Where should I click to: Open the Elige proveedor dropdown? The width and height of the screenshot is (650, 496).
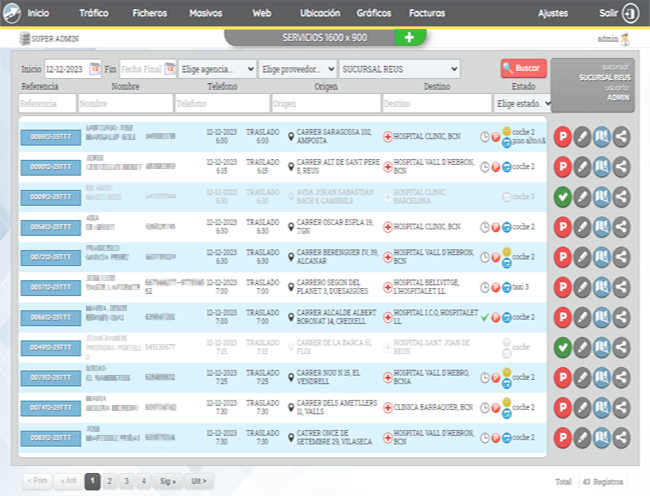pos(298,69)
